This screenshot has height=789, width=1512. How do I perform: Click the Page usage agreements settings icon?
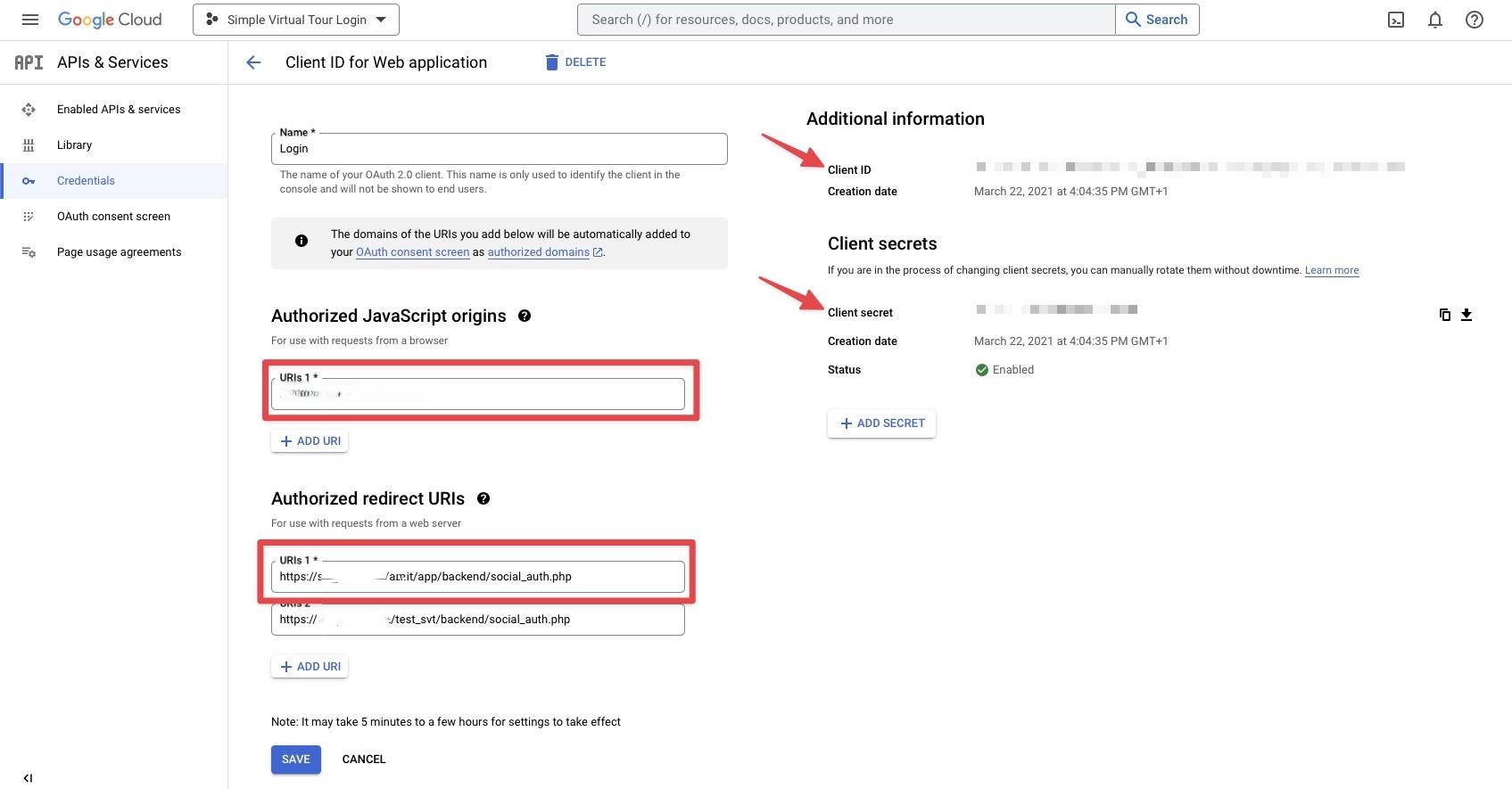point(29,252)
